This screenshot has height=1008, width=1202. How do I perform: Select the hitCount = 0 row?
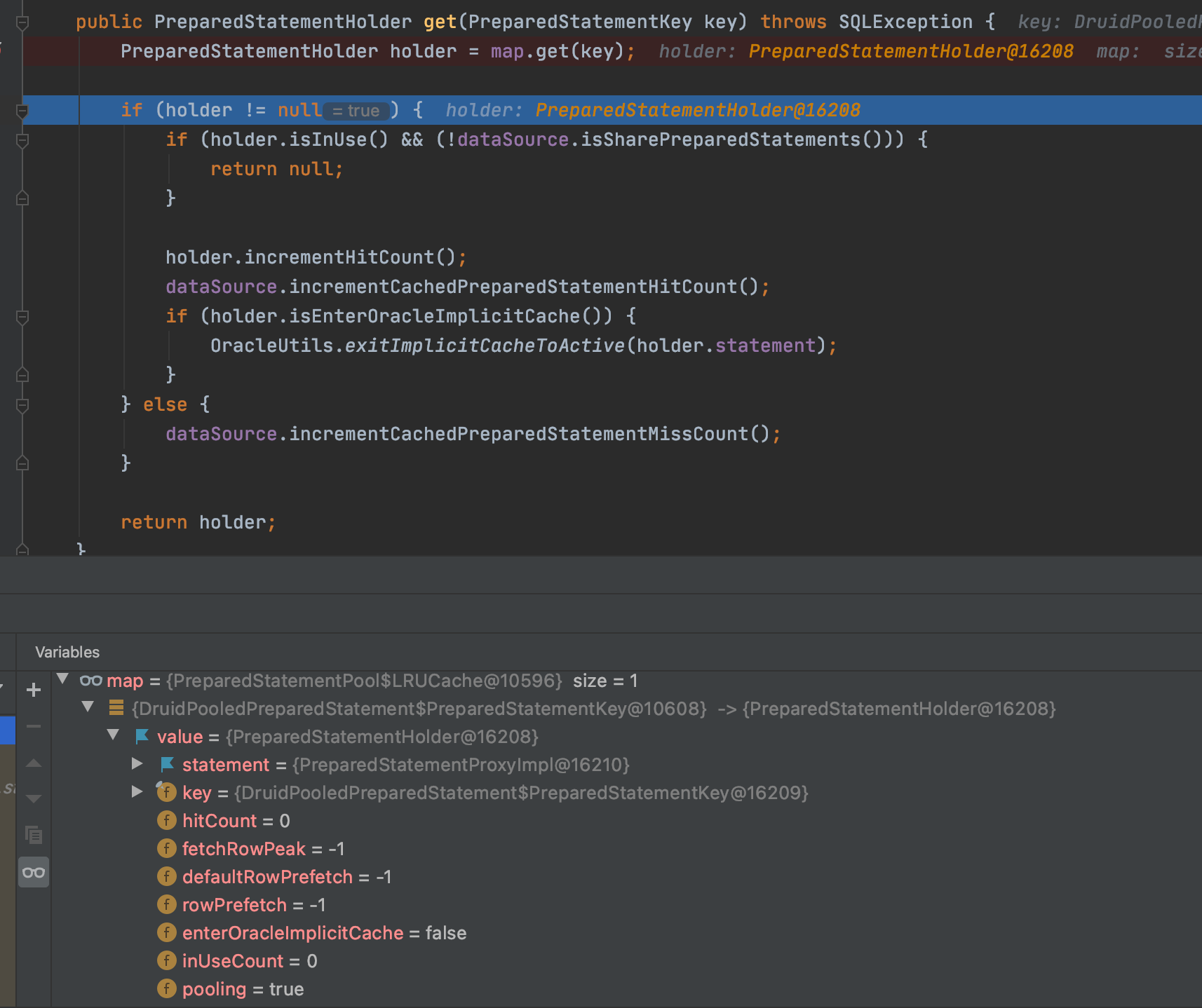click(626, 821)
